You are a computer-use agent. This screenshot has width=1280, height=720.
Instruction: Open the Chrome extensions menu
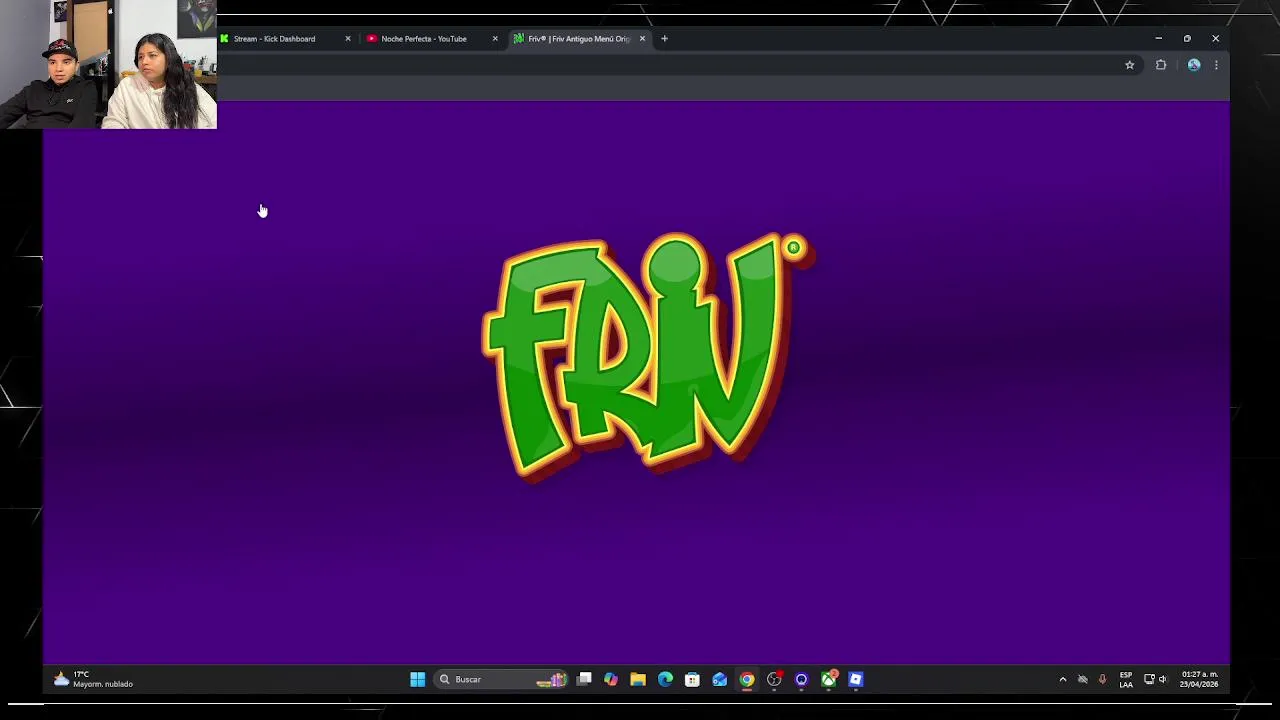[x=1161, y=65]
